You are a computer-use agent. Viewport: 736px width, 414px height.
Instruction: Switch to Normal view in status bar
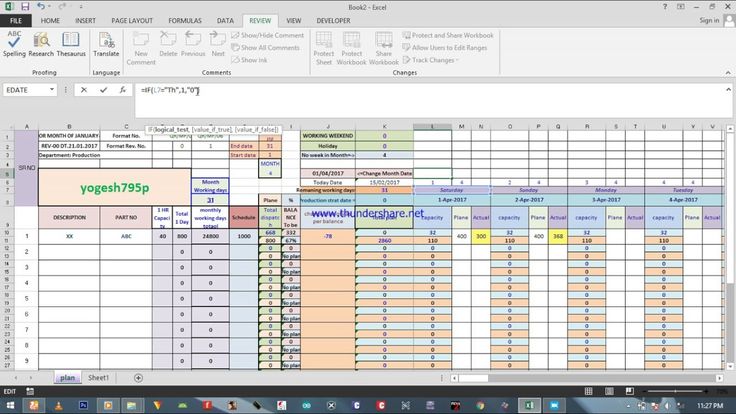[x=588, y=391]
